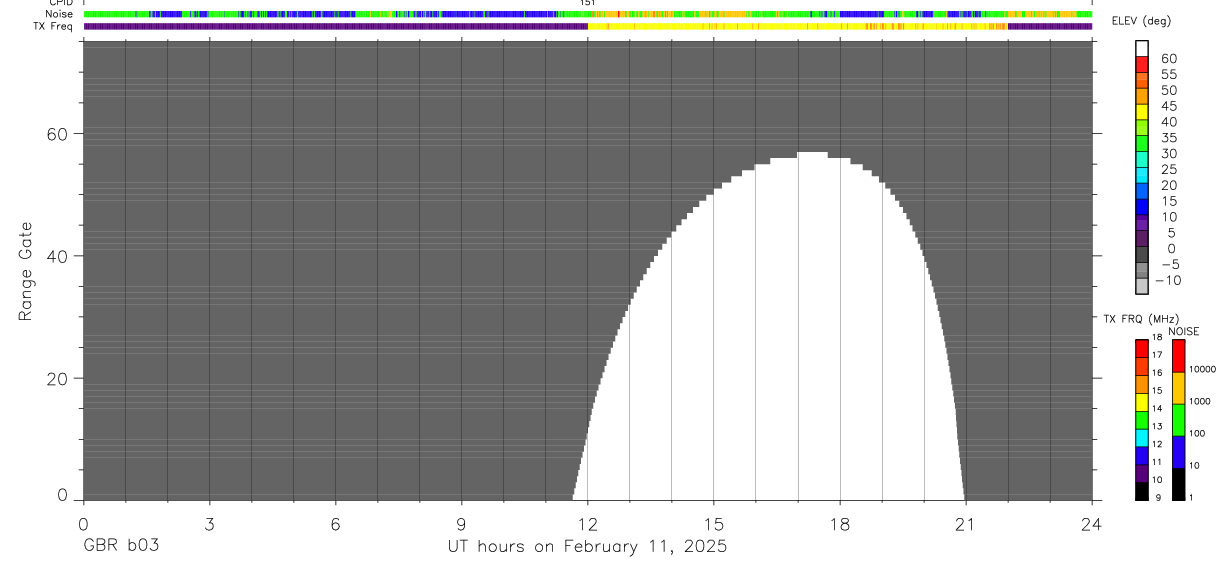Click the yellow swatch in ELEV color bar
The image size is (1228, 567).
(x=1142, y=110)
